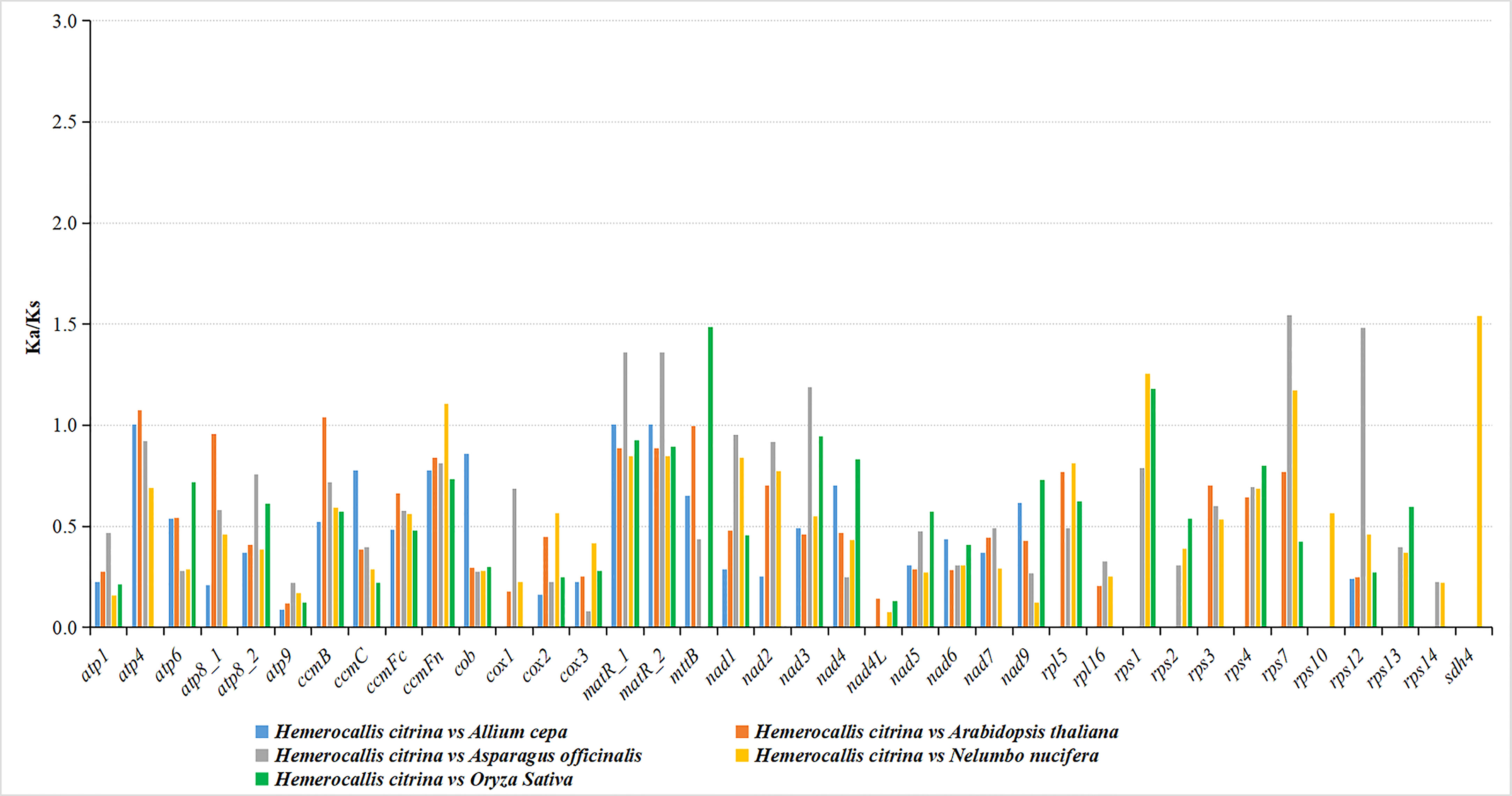Click the tall yellow sdh4 bar
Image resolution: width=1512 pixels, height=796 pixels.
[x=1480, y=472]
